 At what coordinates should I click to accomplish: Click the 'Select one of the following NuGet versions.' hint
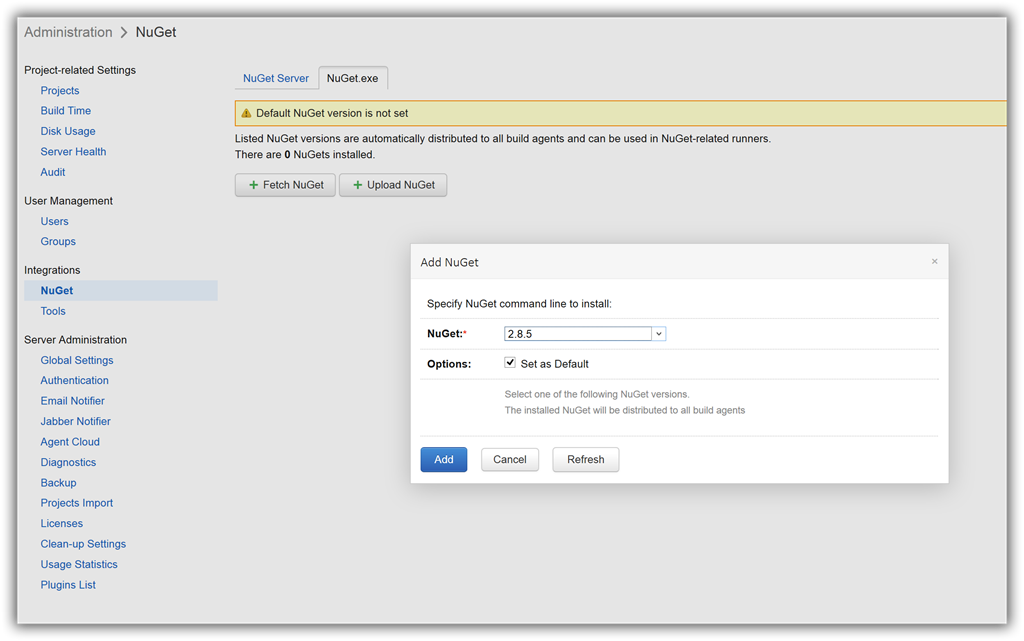pos(597,394)
